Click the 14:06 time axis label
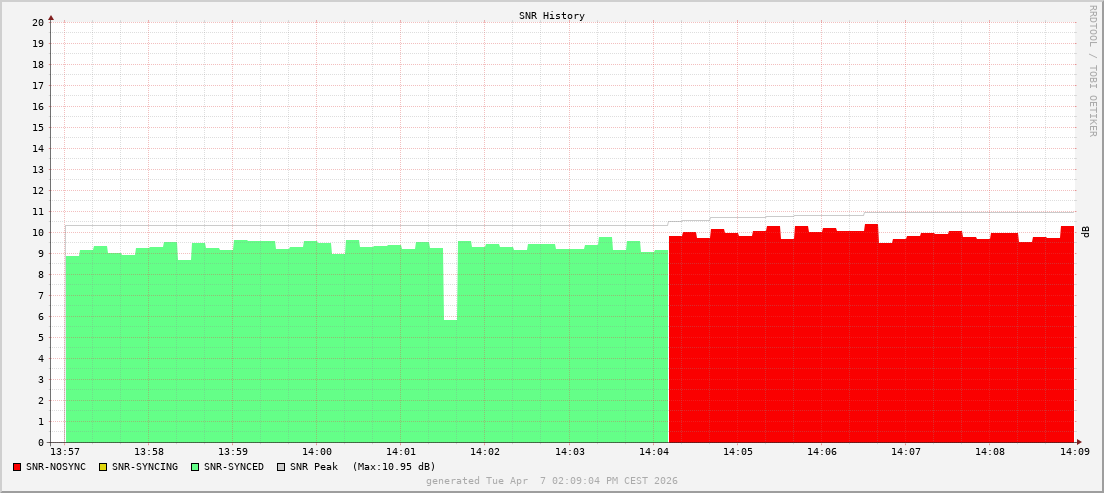The image size is (1104, 493). [822, 452]
